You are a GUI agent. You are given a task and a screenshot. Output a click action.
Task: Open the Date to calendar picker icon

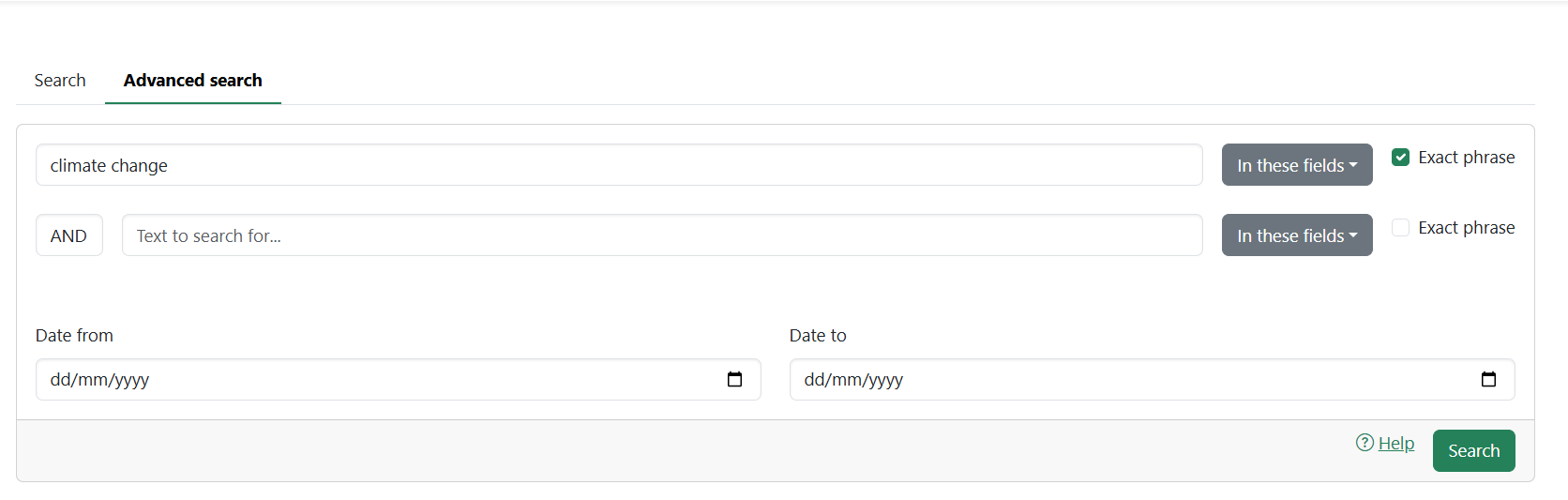point(1488,380)
